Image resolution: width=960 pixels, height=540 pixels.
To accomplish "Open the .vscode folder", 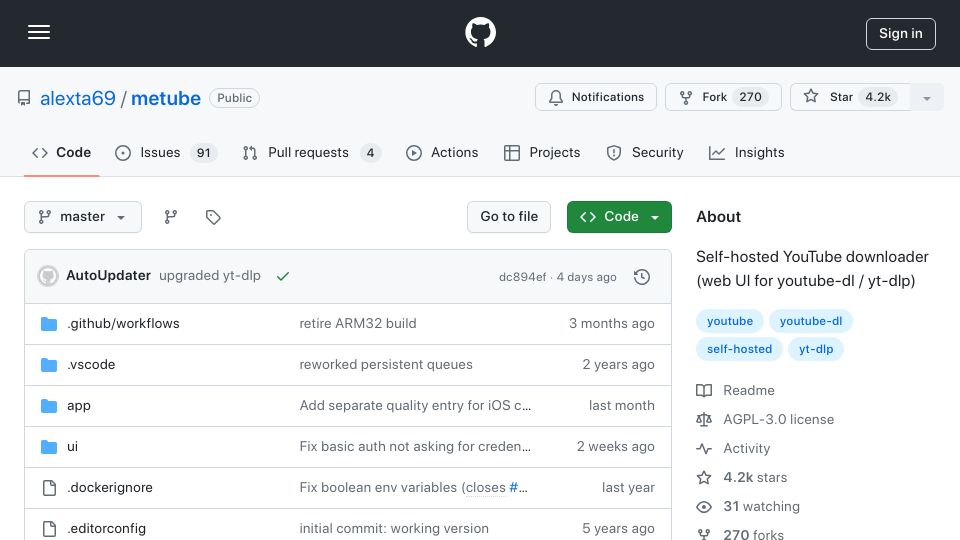I will tap(91, 364).
